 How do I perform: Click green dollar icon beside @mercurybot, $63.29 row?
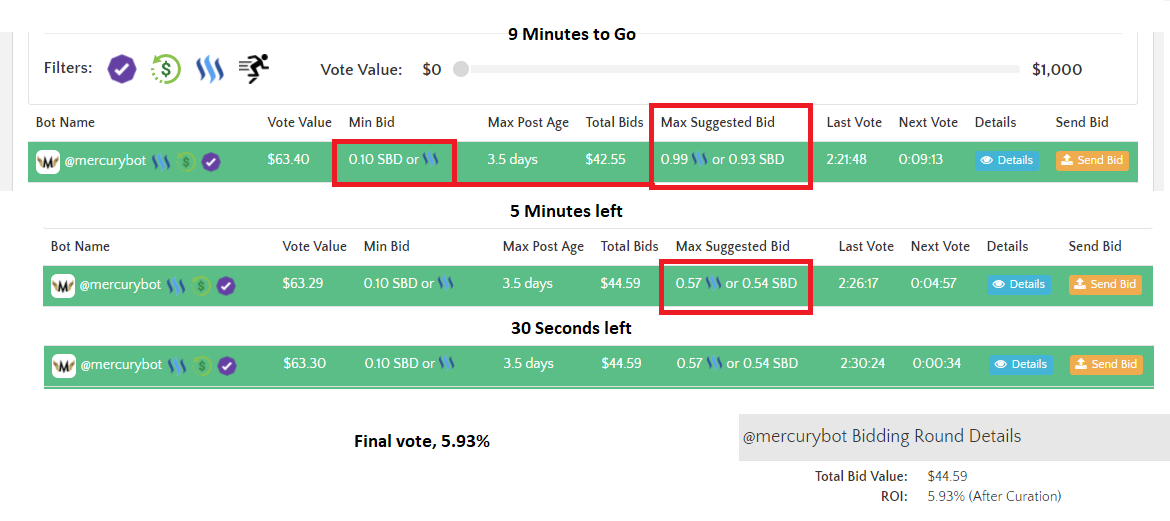point(201,285)
